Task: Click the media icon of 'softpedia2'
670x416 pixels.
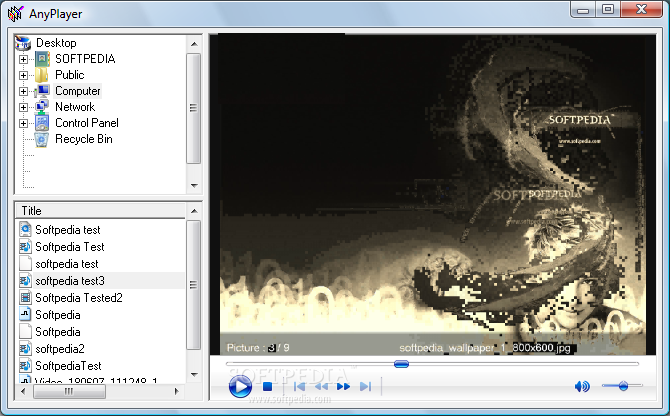Action: tap(26, 349)
